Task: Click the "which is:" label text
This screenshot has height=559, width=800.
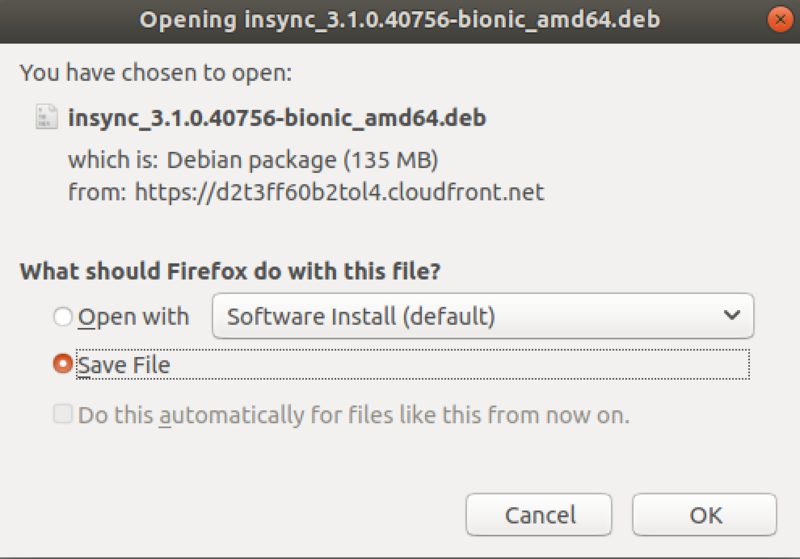Action: coord(114,159)
